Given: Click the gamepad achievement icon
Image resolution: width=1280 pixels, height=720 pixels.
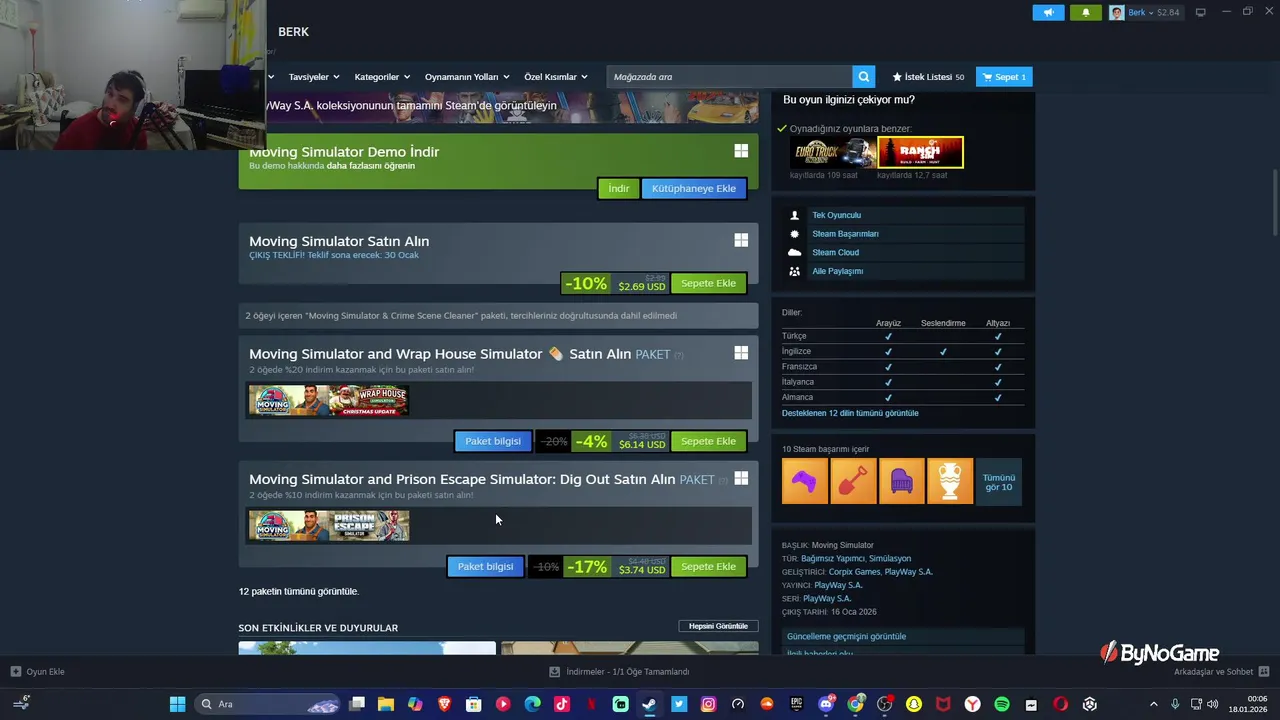Looking at the screenshot, I should click(x=805, y=481).
